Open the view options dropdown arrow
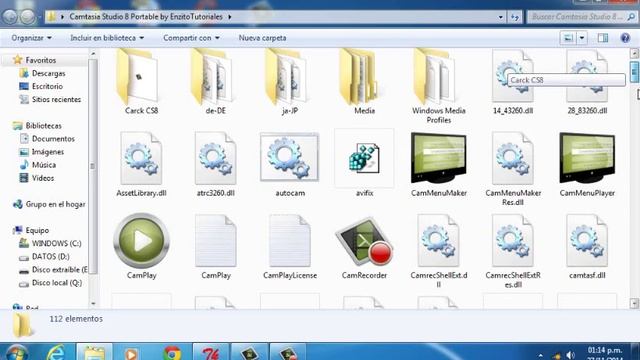 click(582, 38)
